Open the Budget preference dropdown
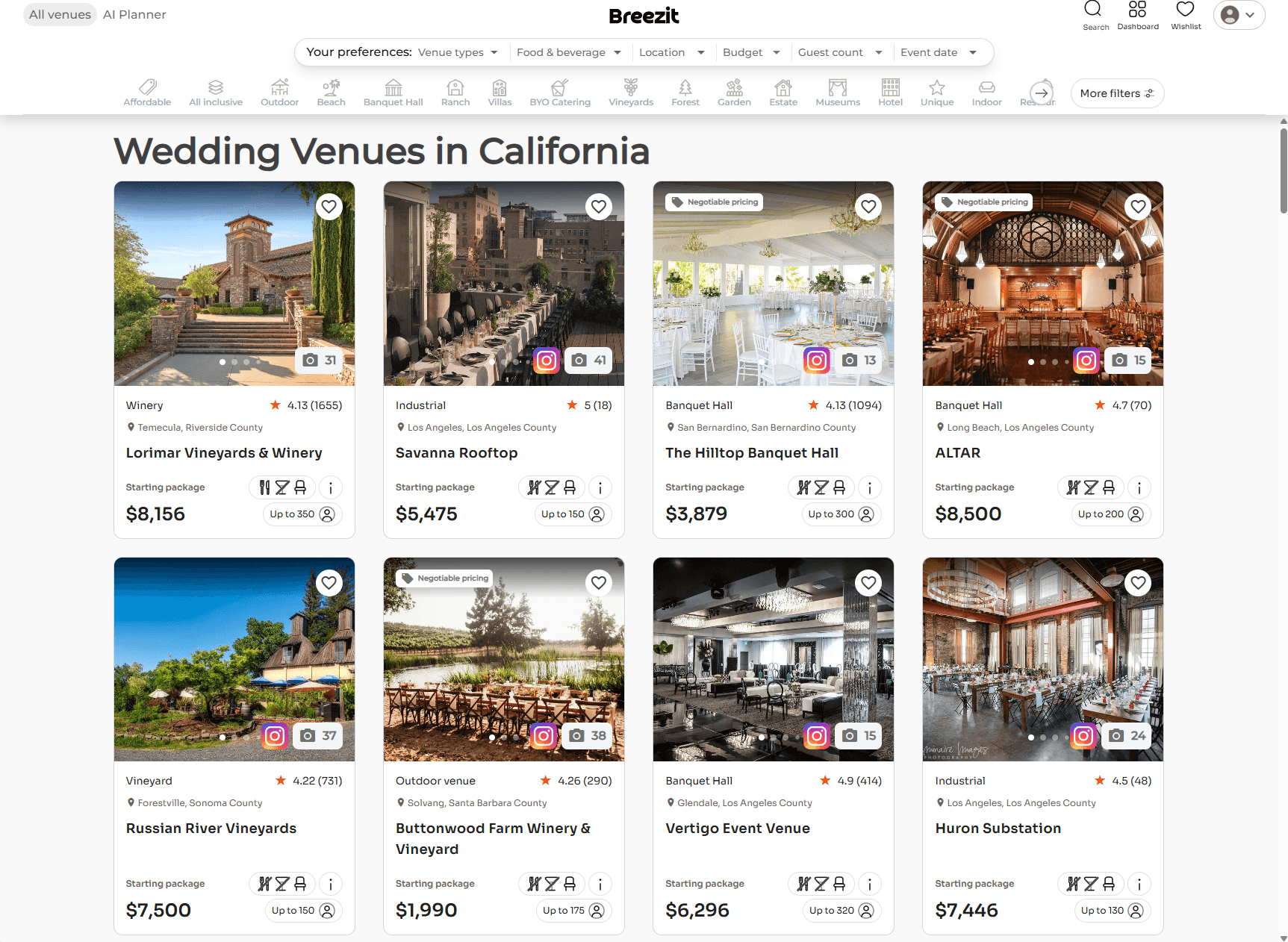 point(750,52)
